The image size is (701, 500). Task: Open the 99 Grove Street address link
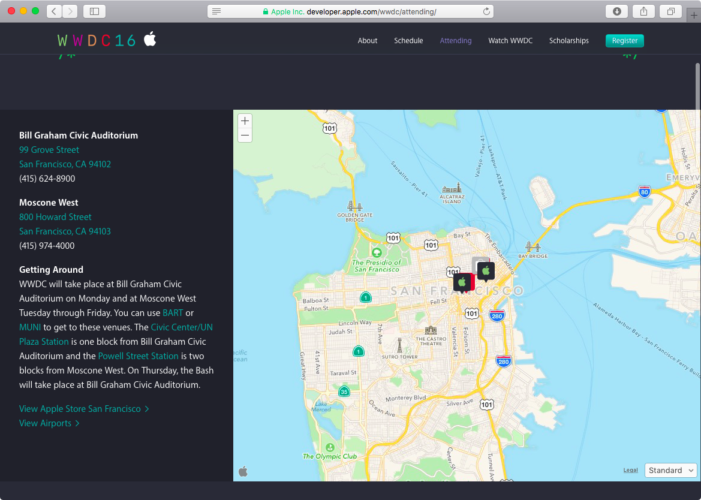click(x=49, y=150)
